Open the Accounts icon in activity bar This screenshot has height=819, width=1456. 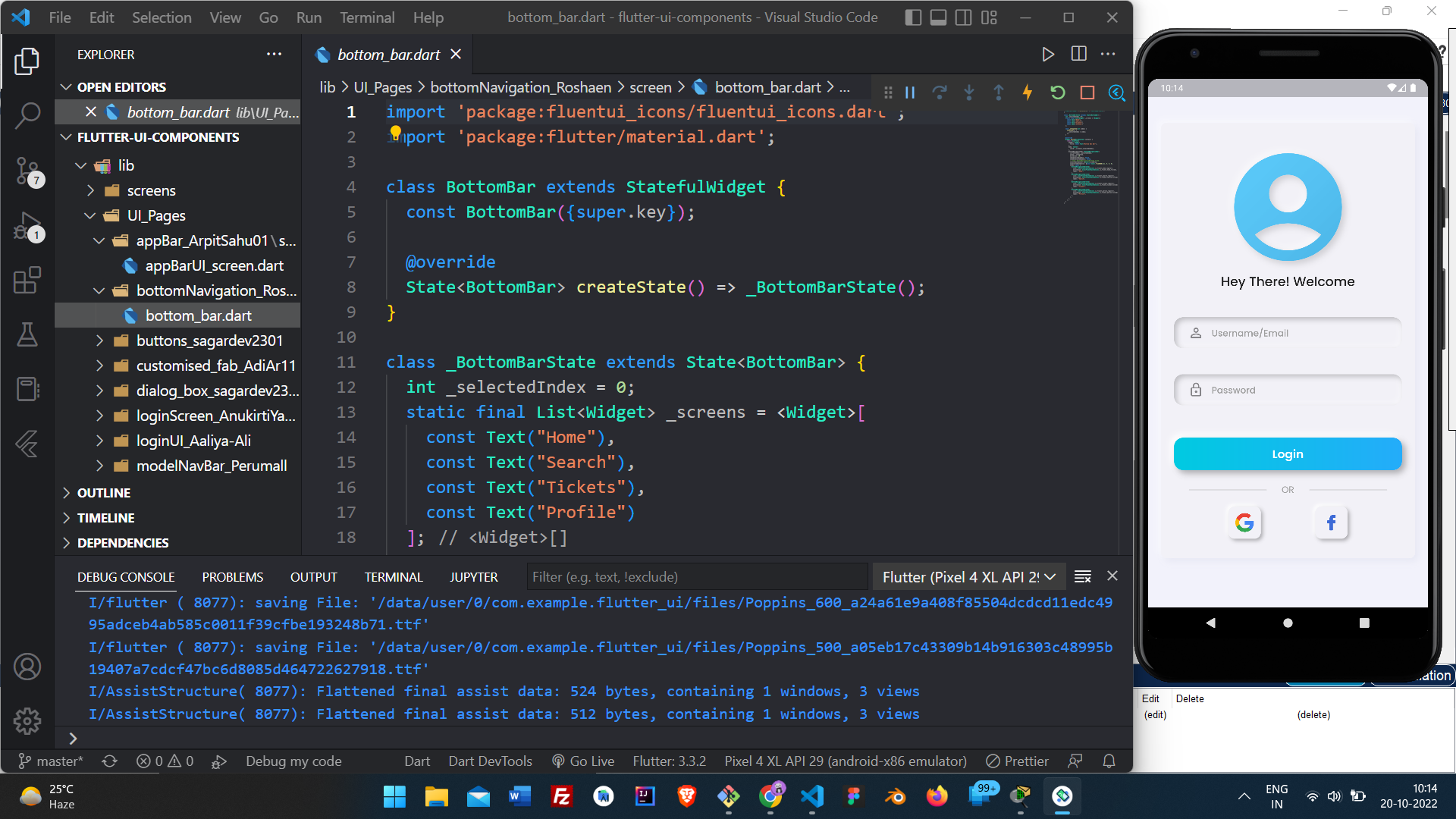pyautogui.click(x=27, y=667)
